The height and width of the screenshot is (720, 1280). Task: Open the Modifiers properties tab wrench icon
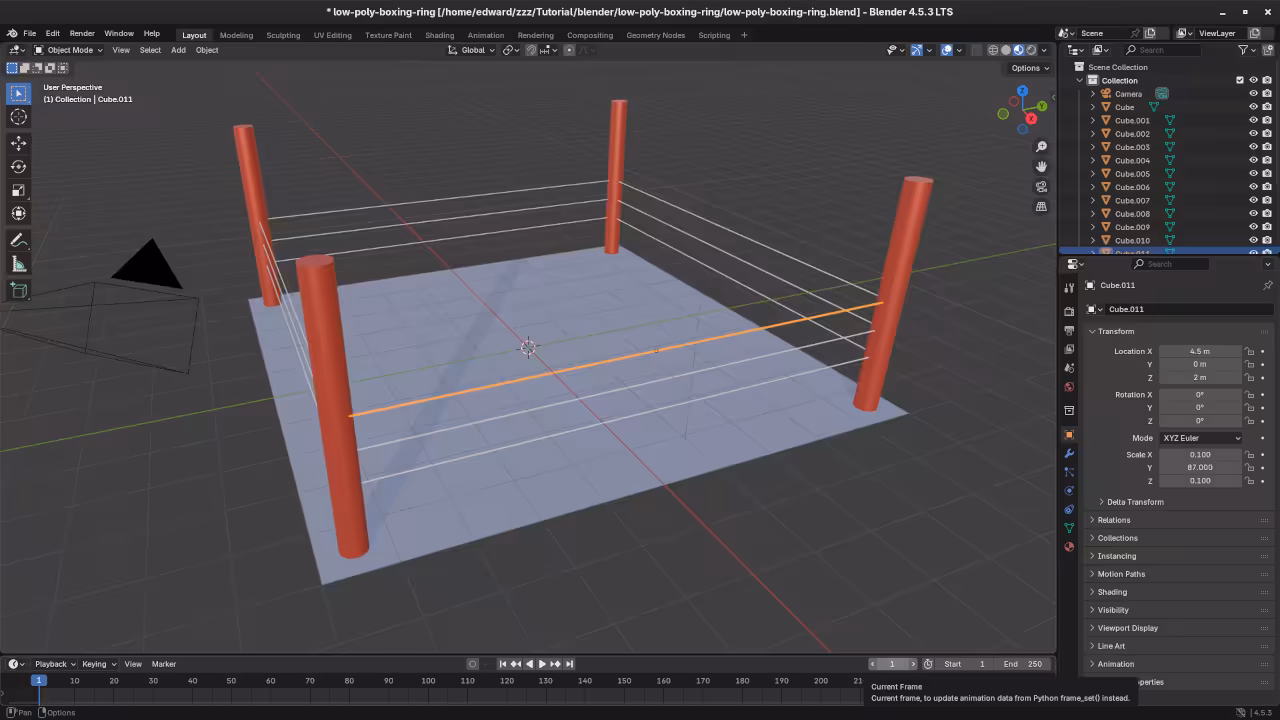click(x=1069, y=453)
